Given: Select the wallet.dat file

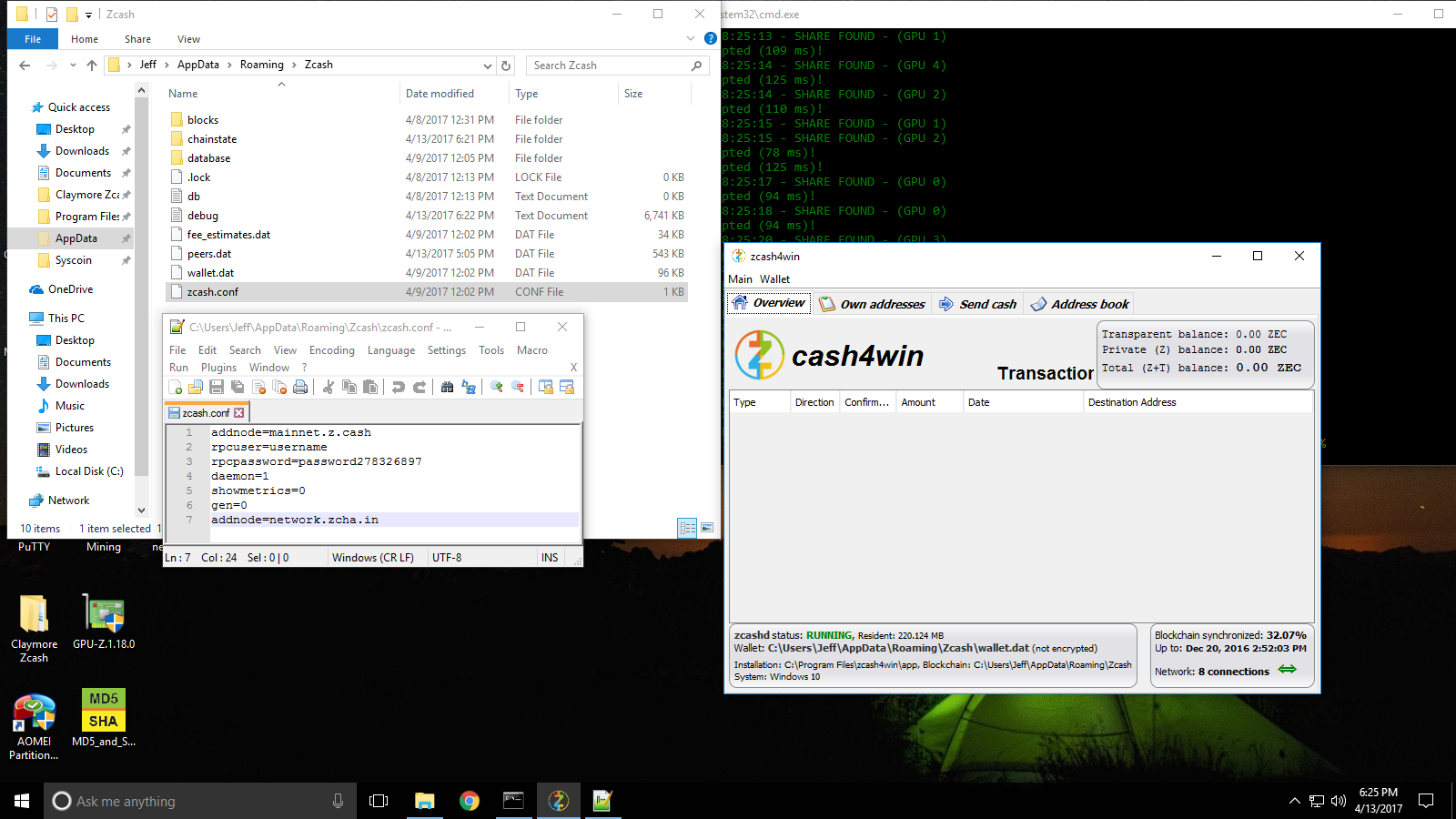Looking at the screenshot, I should pyautogui.click(x=427, y=273).
